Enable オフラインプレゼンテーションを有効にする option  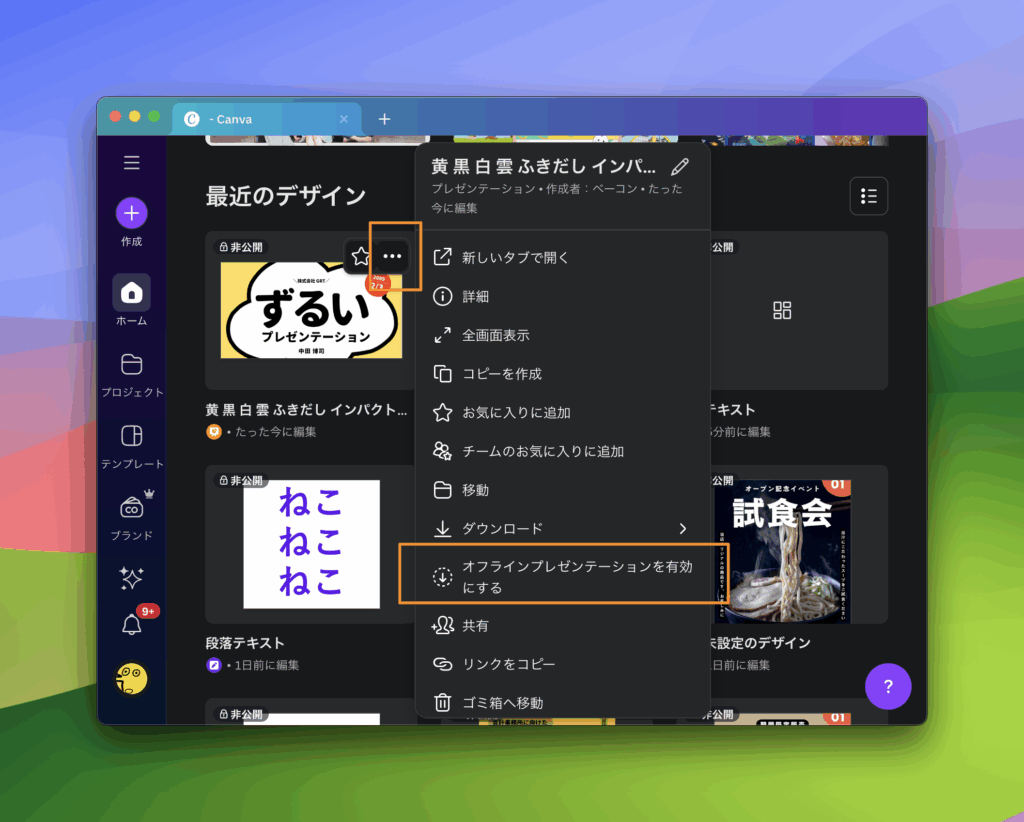click(563, 577)
